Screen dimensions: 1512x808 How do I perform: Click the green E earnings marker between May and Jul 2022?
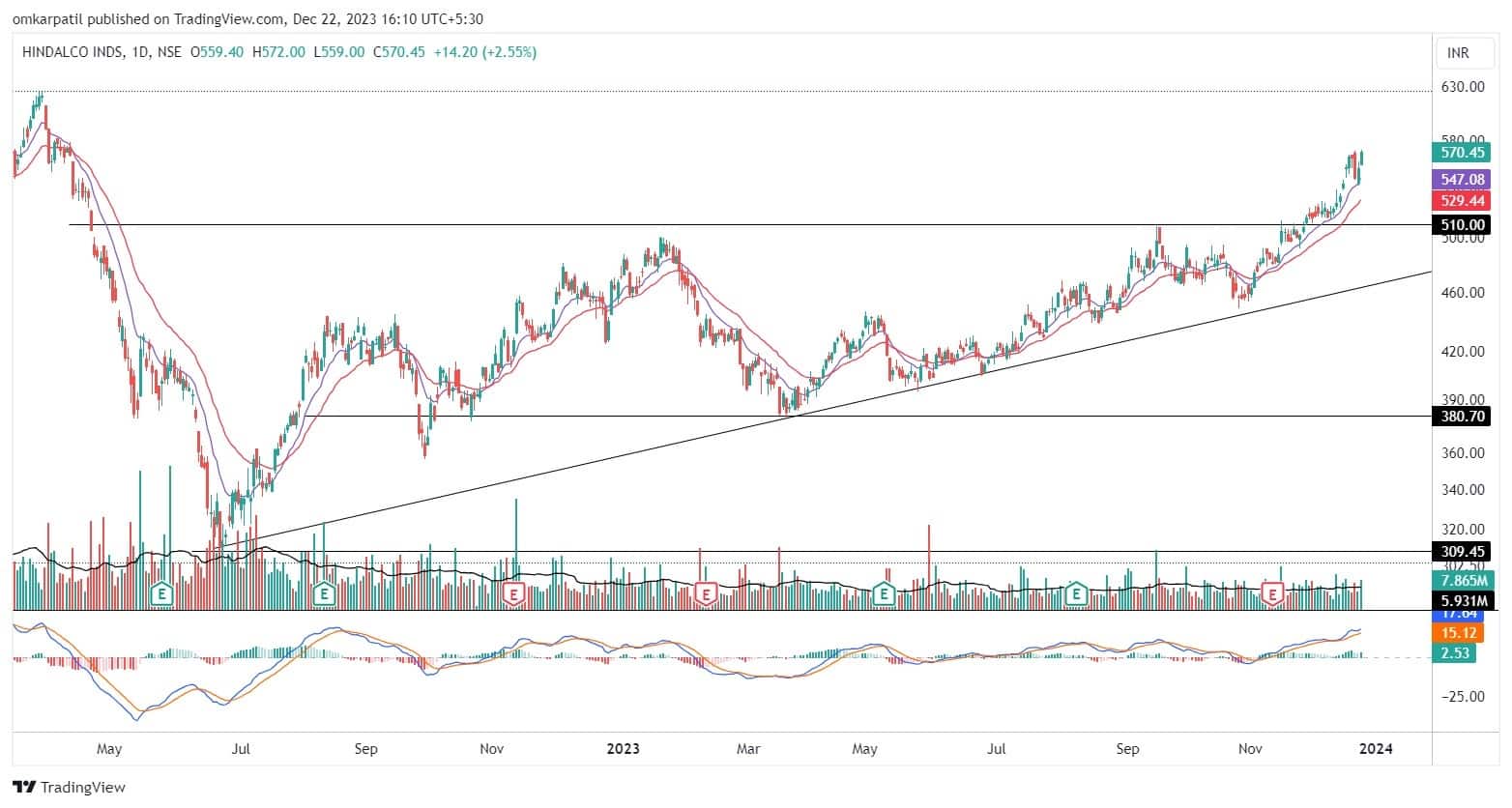tap(162, 592)
